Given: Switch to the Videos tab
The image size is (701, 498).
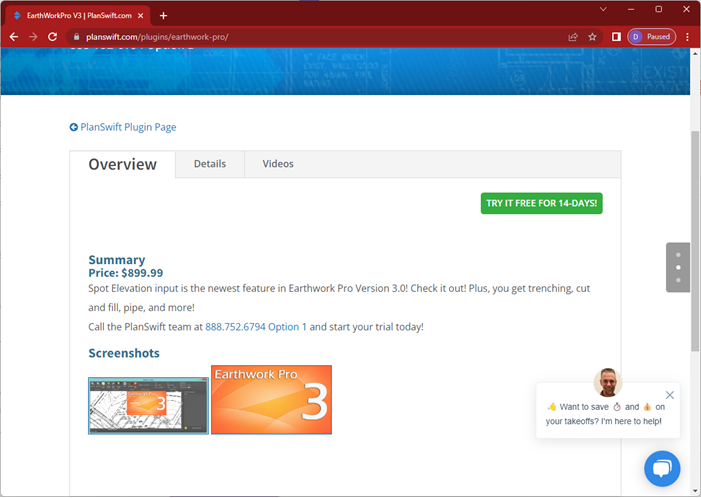Looking at the screenshot, I should (278, 164).
